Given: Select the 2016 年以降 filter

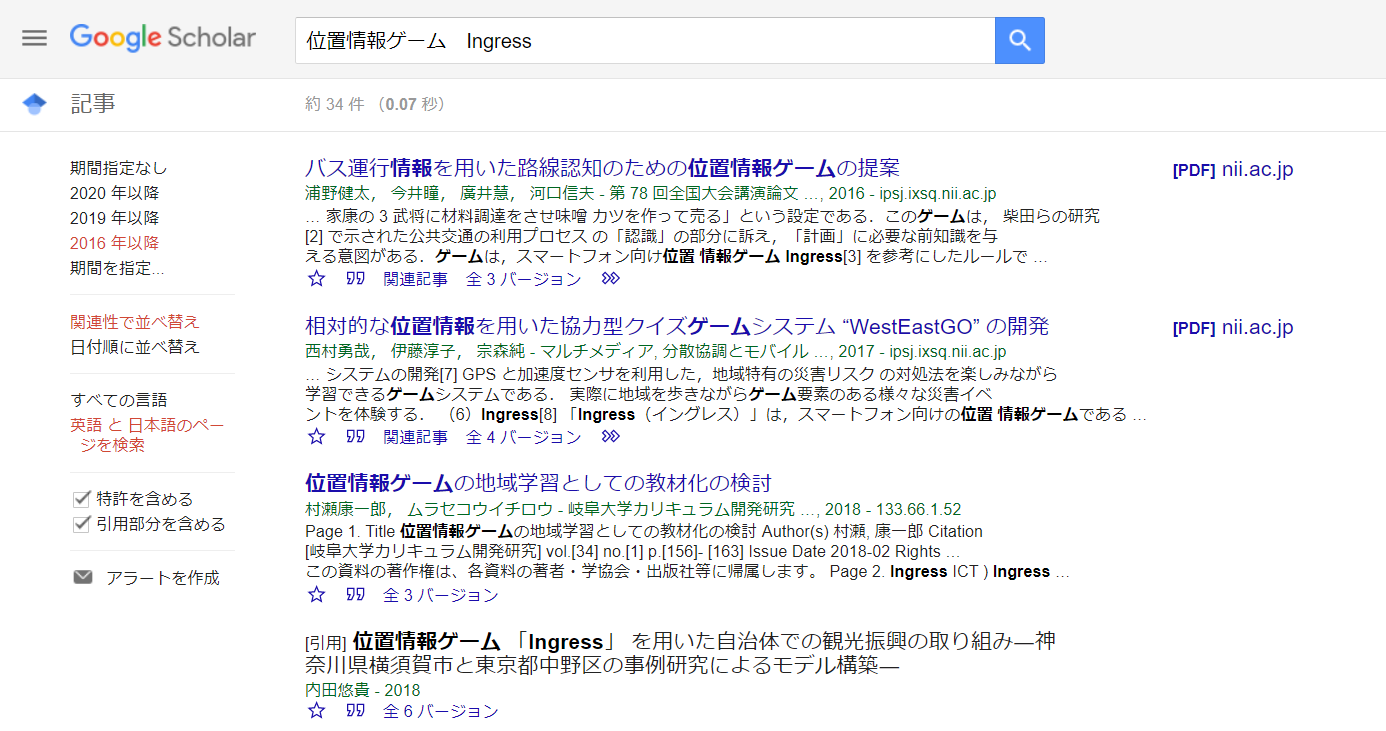Looking at the screenshot, I should 115,243.
